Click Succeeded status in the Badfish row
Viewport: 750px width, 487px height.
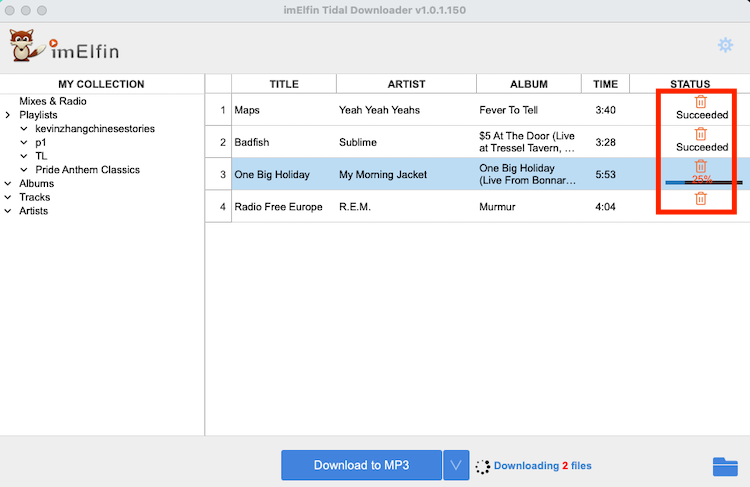point(702,147)
